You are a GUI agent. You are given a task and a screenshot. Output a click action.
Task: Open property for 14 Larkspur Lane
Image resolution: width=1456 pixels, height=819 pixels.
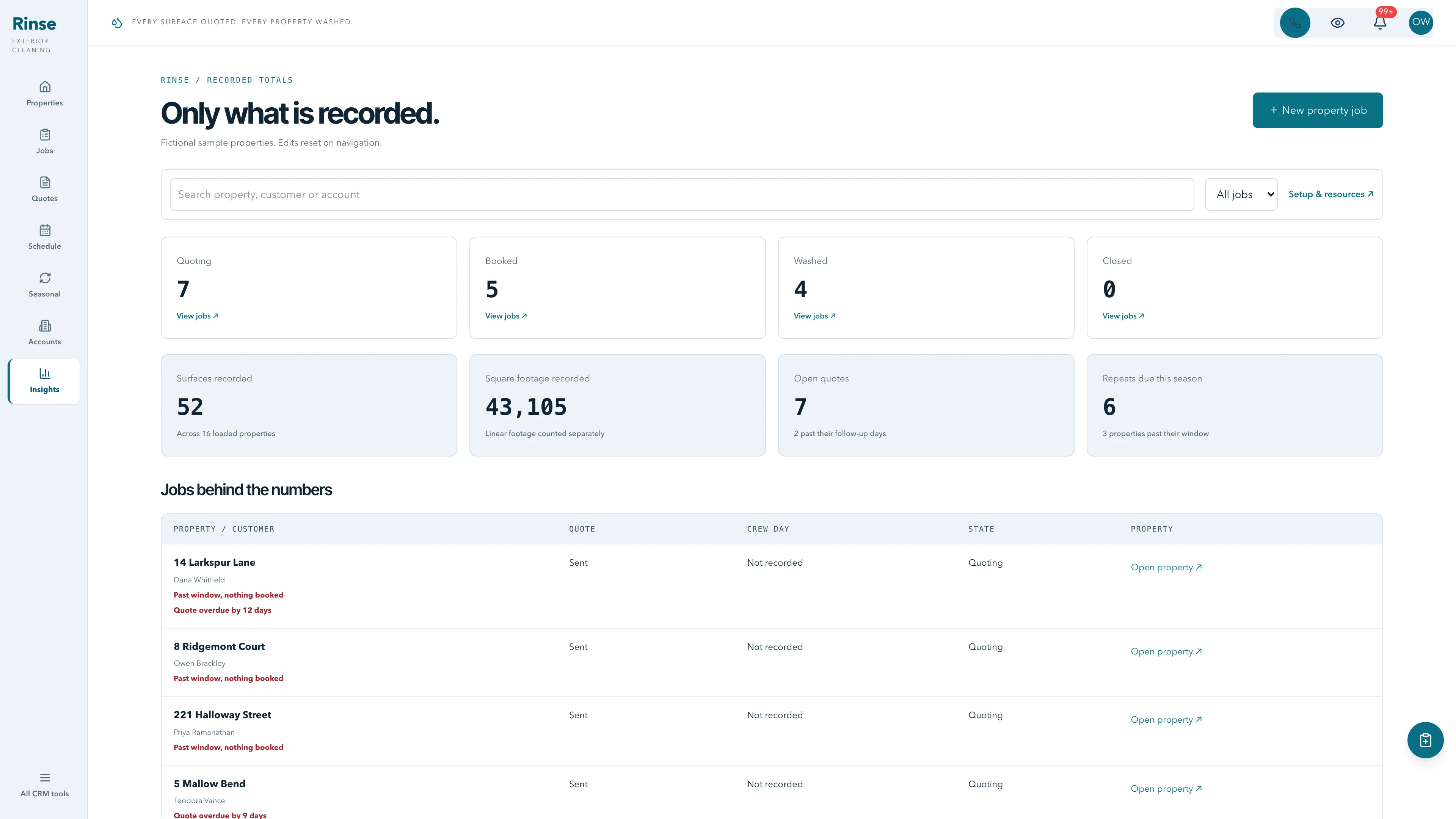[1166, 568]
